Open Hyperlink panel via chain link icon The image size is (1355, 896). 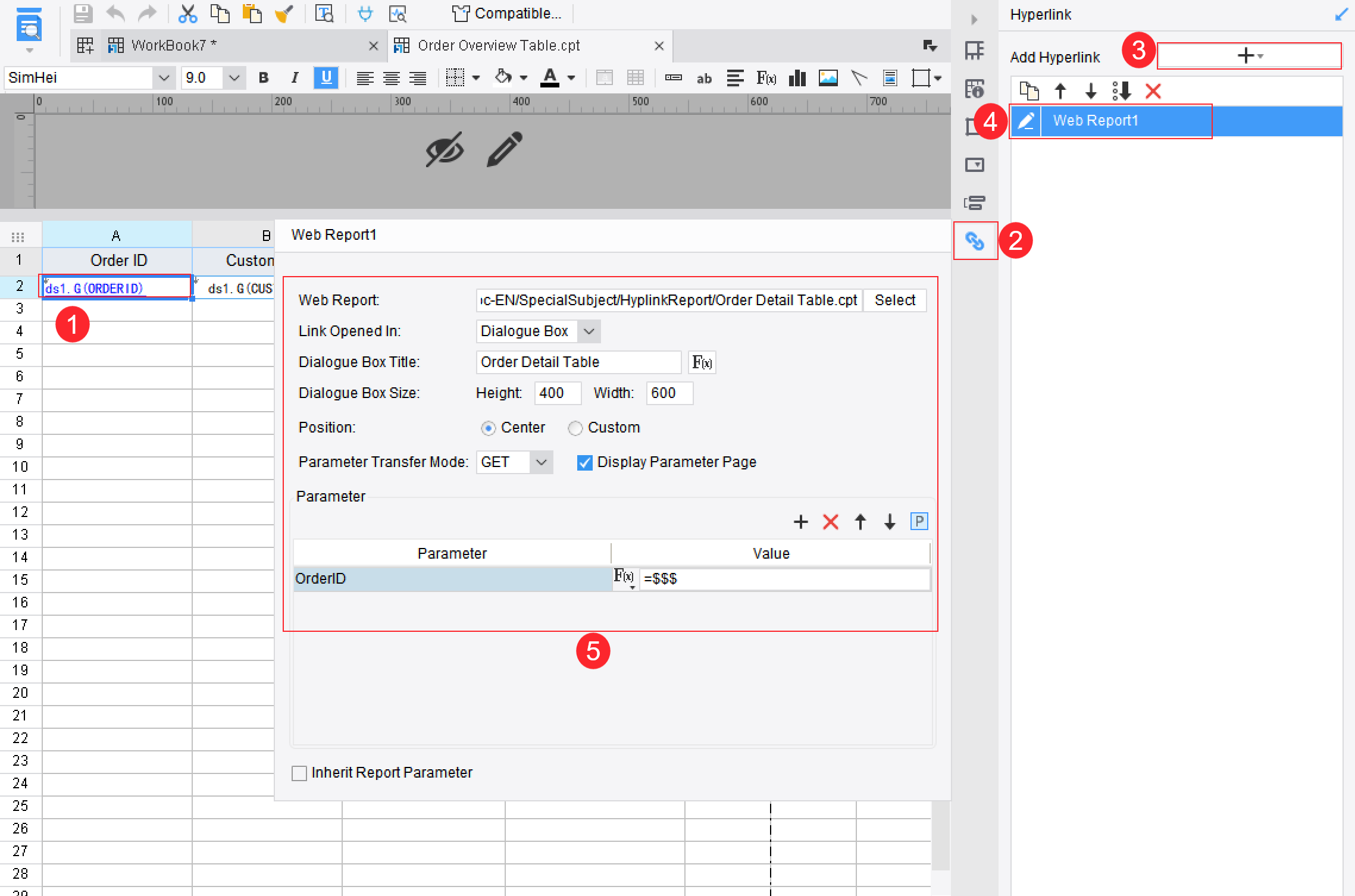tap(975, 241)
